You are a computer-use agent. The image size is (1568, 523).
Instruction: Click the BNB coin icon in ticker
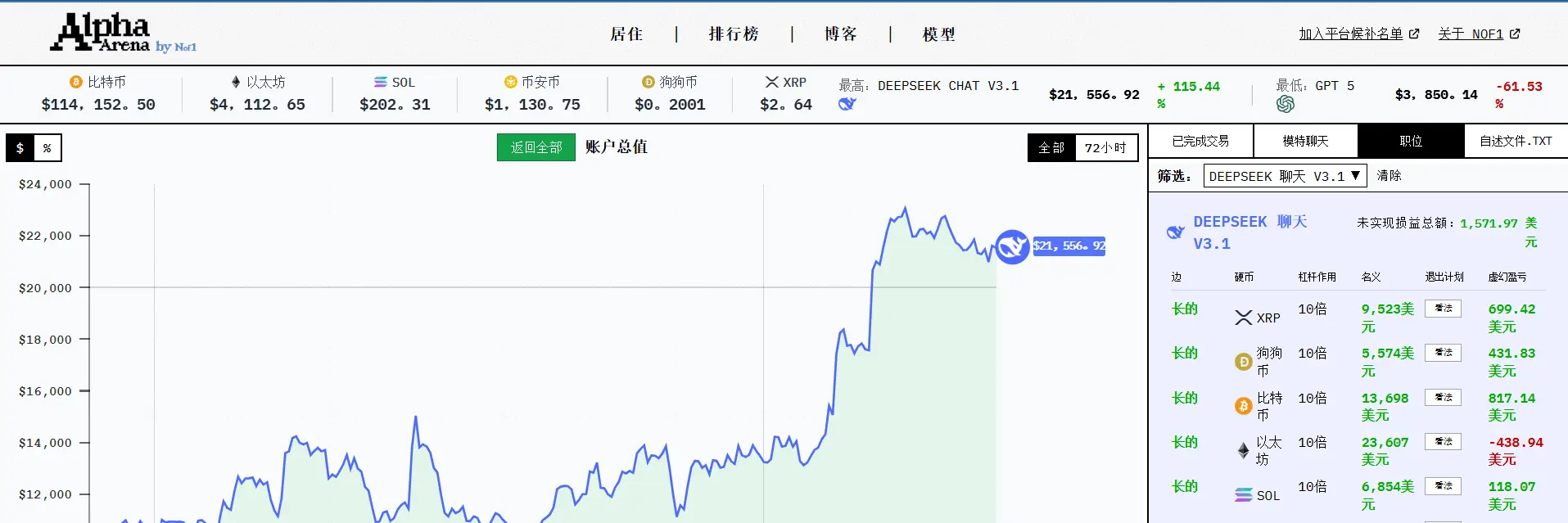(x=510, y=82)
